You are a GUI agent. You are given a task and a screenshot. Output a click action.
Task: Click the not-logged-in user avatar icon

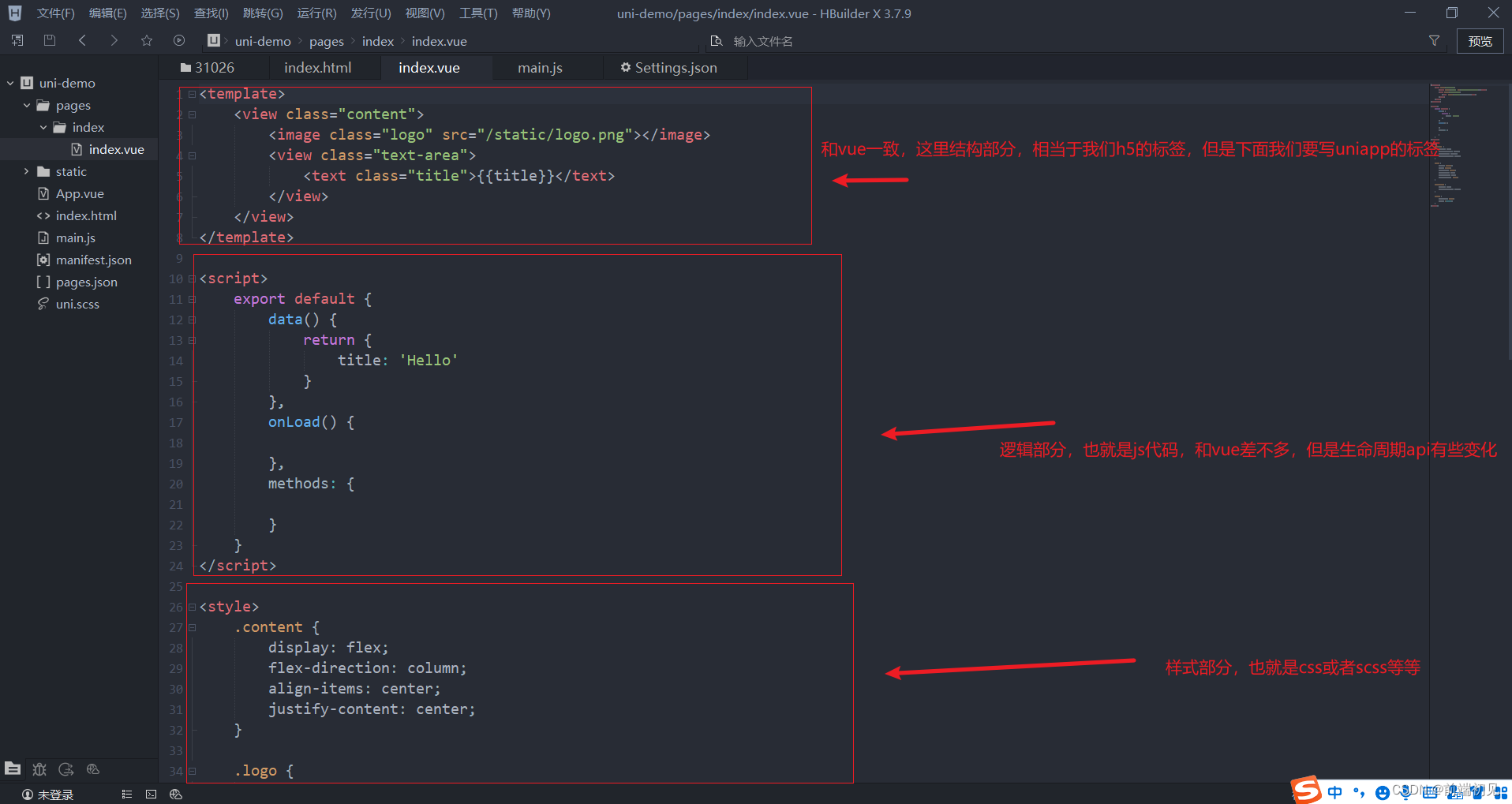point(28,795)
